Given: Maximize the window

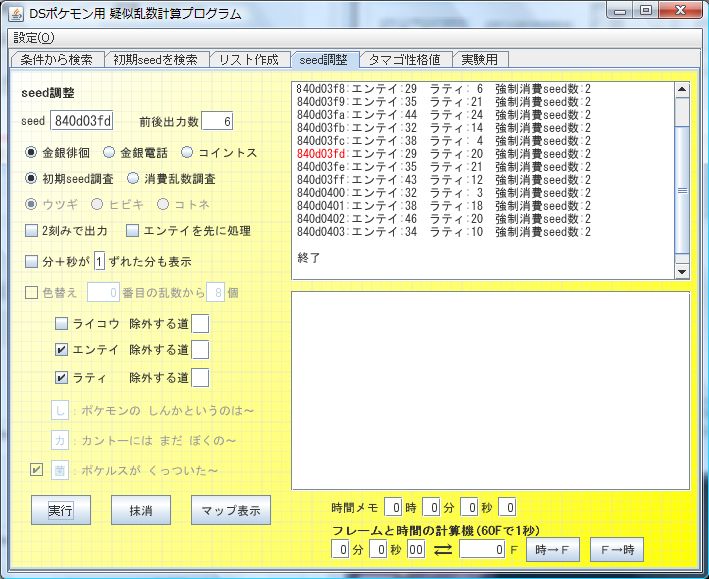Looking at the screenshot, I should [646, 11].
